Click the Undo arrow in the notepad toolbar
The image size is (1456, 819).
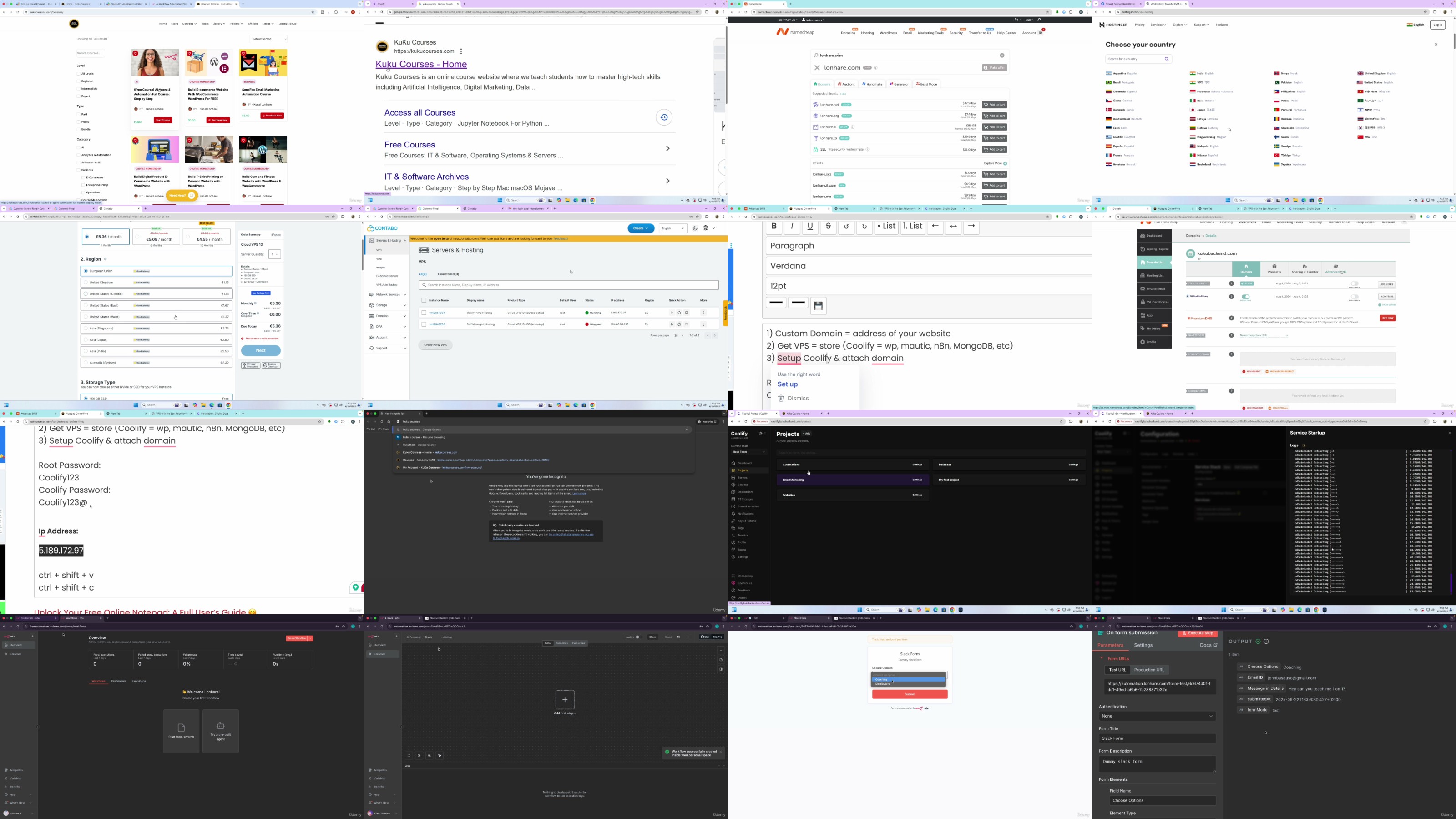[x=846, y=227]
